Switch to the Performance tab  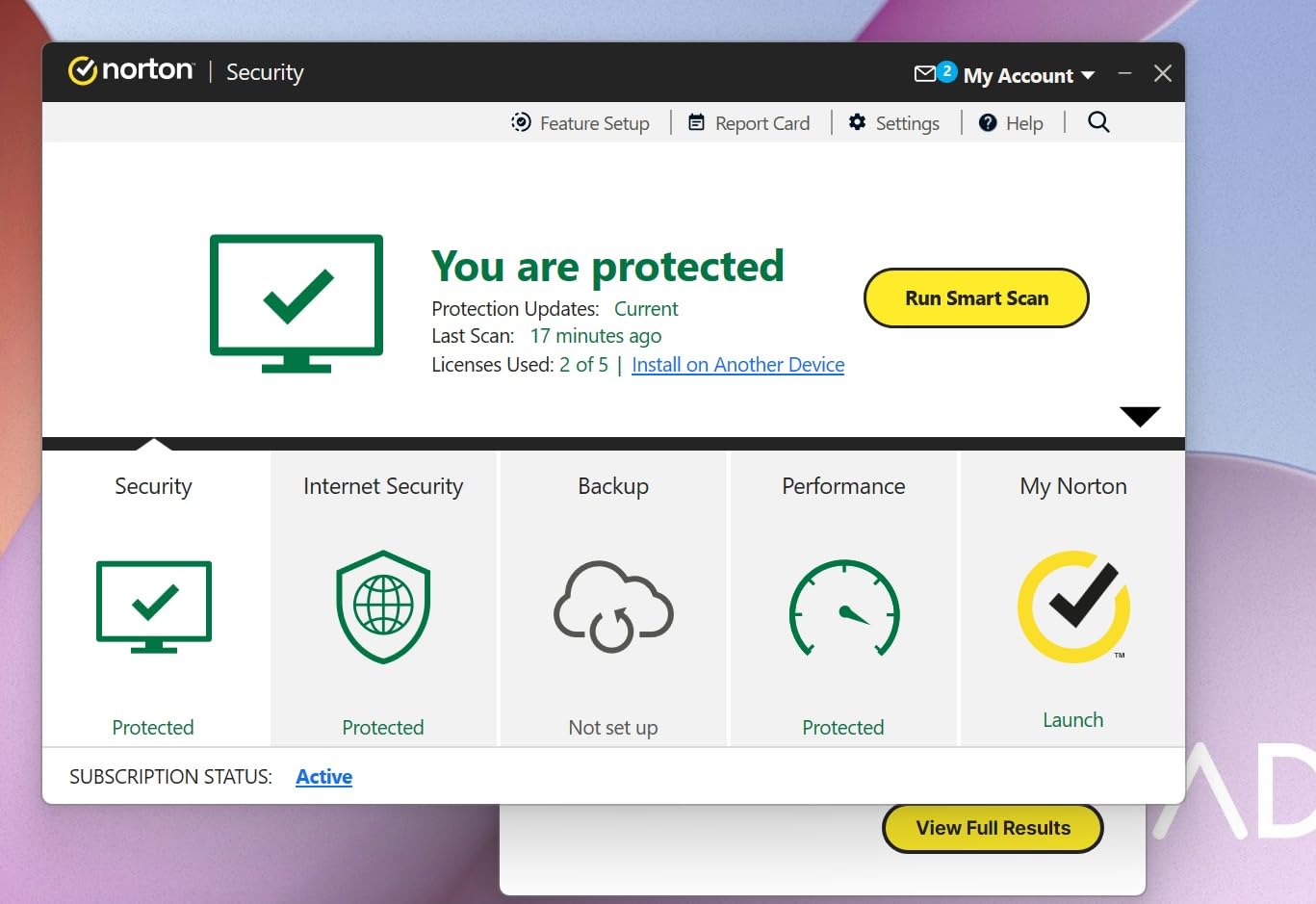(843, 486)
